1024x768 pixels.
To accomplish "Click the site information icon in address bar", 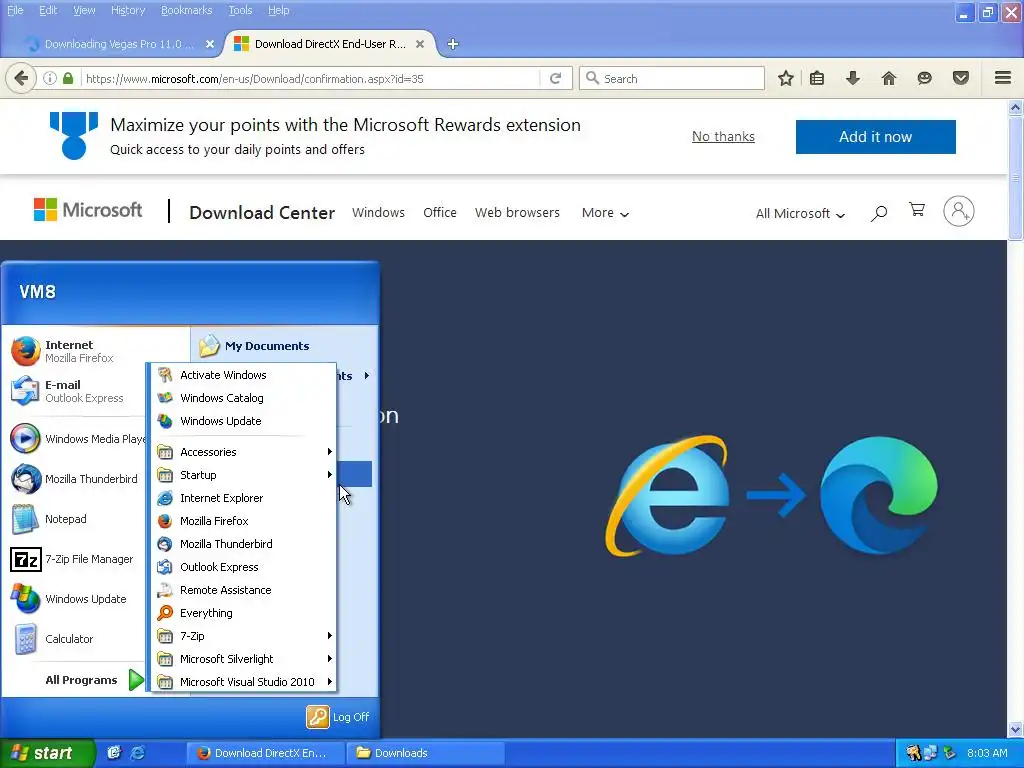I will coord(50,78).
